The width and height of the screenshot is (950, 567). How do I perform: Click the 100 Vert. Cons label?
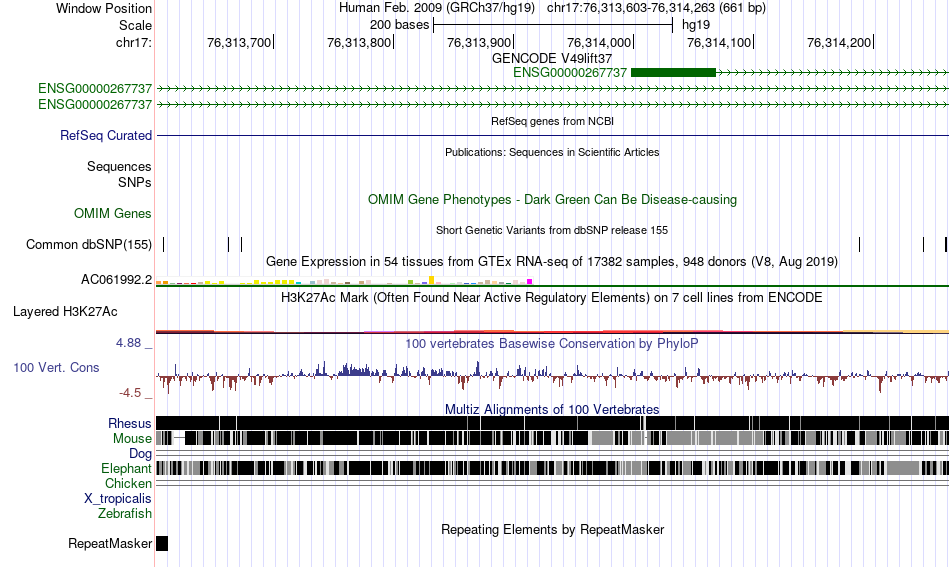(x=56, y=367)
